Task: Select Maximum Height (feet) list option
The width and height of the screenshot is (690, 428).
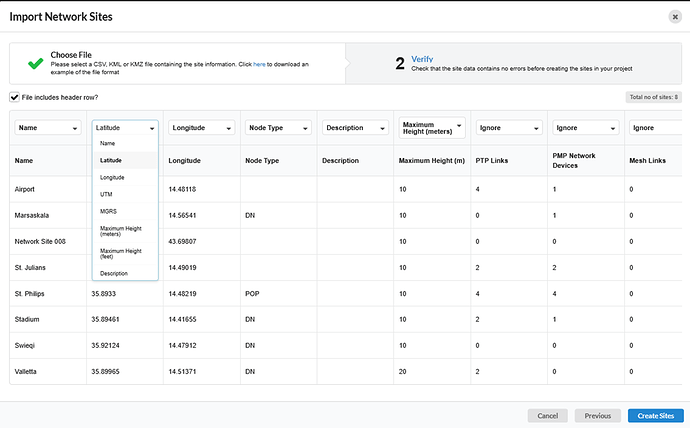Action: point(120,253)
